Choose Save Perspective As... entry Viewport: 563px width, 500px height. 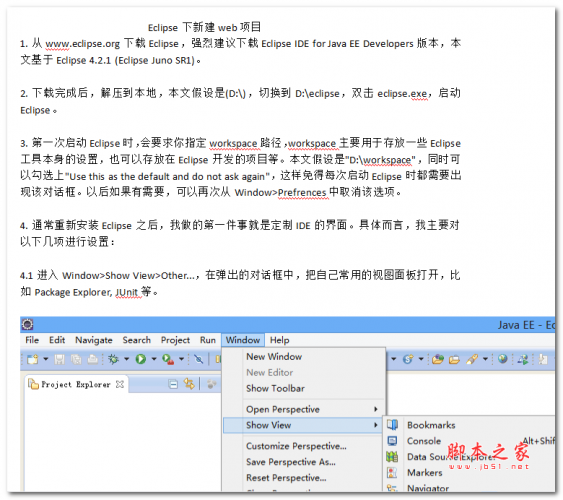(x=303, y=462)
